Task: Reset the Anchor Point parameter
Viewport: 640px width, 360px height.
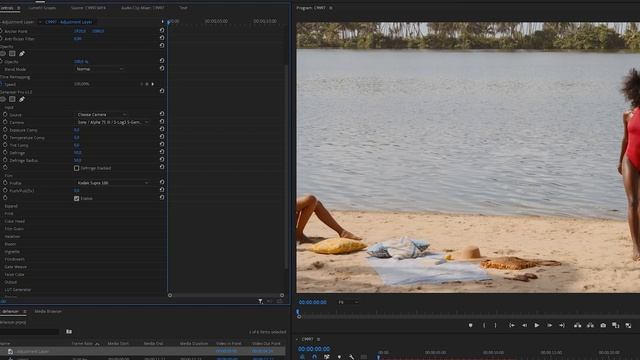Action: tap(162, 30)
